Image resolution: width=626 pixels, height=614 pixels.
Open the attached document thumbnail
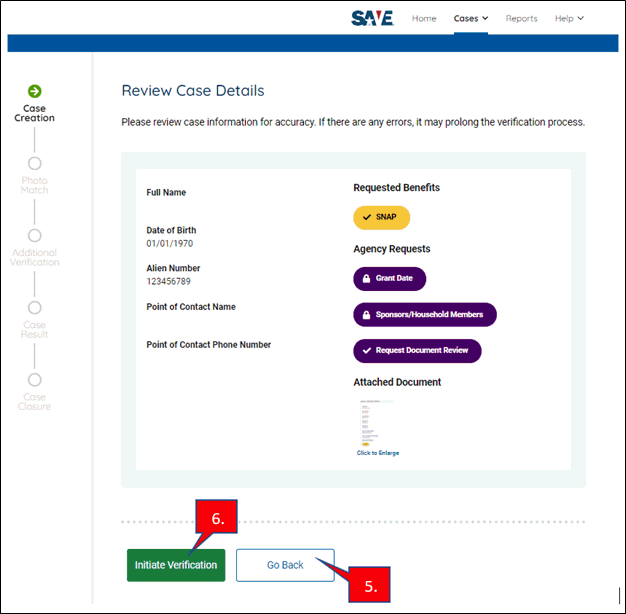click(x=375, y=423)
